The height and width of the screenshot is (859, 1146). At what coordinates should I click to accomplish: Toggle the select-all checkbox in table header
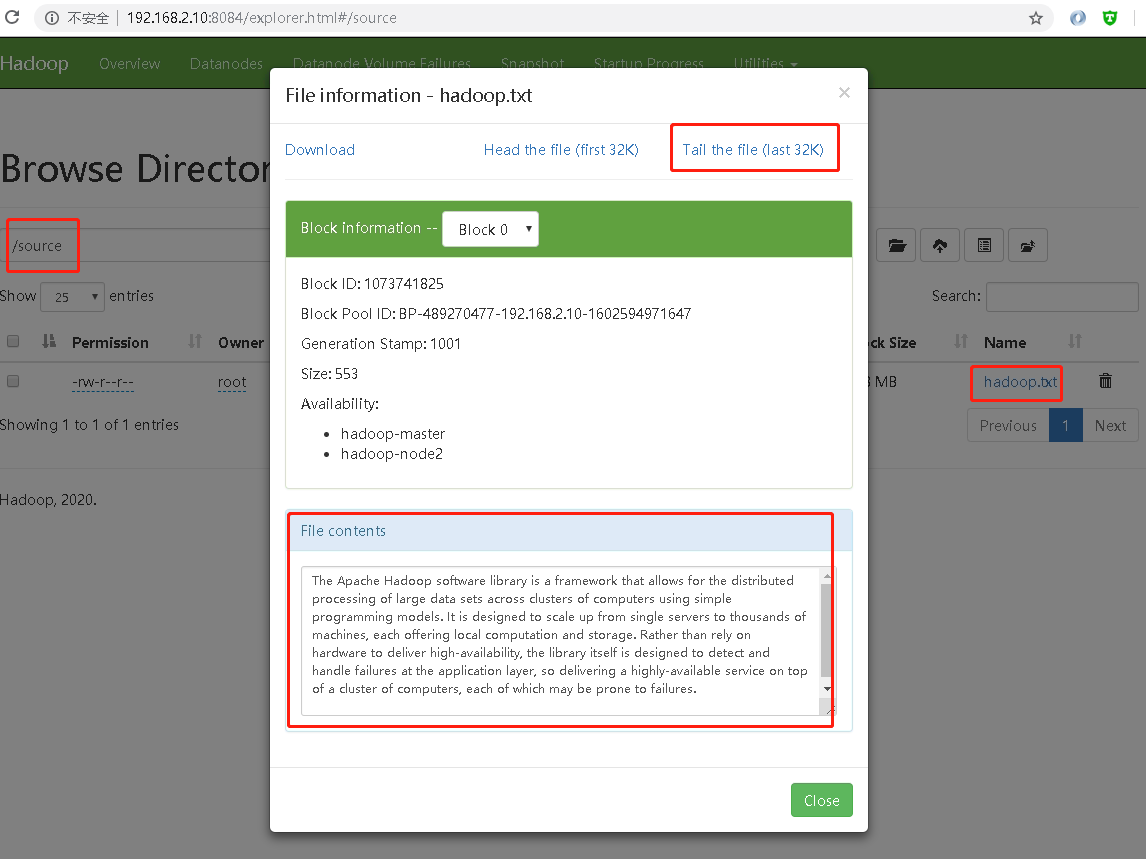click(x=13, y=341)
